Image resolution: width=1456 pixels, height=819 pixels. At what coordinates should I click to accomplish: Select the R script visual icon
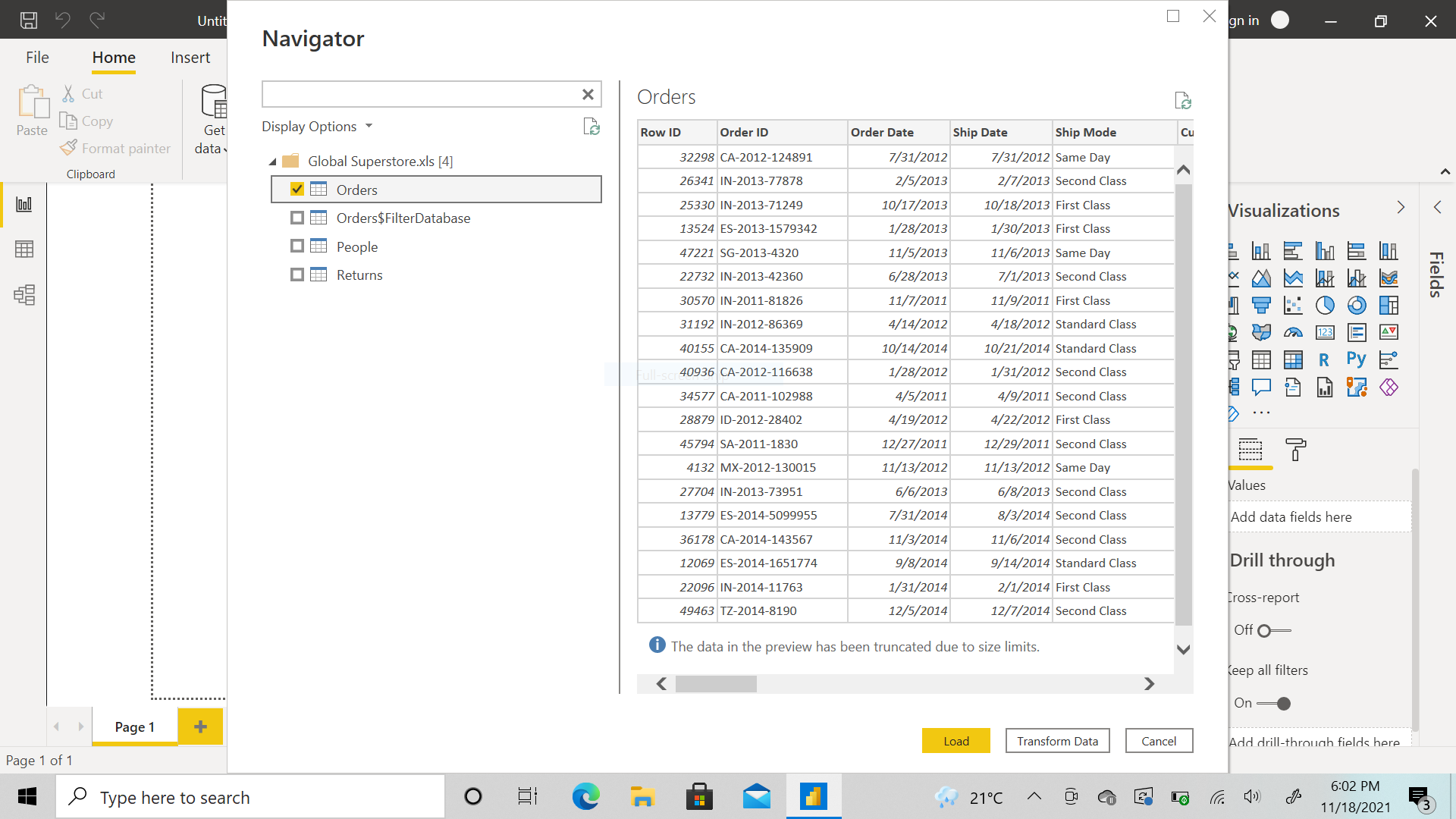pyautogui.click(x=1324, y=360)
